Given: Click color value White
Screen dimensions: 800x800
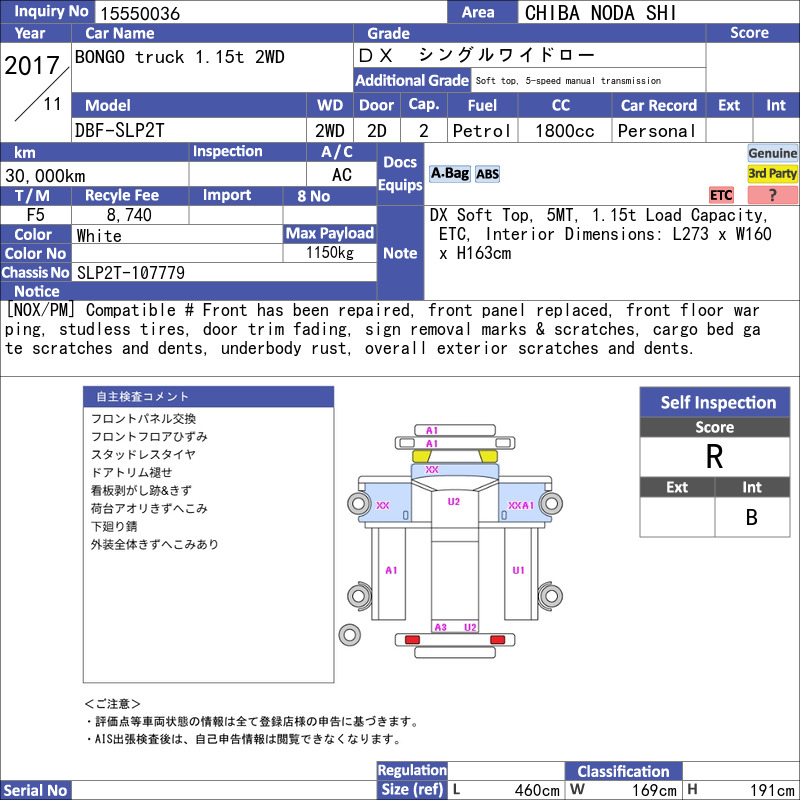Looking at the screenshot, I should pyautogui.click(x=99, y=235).
